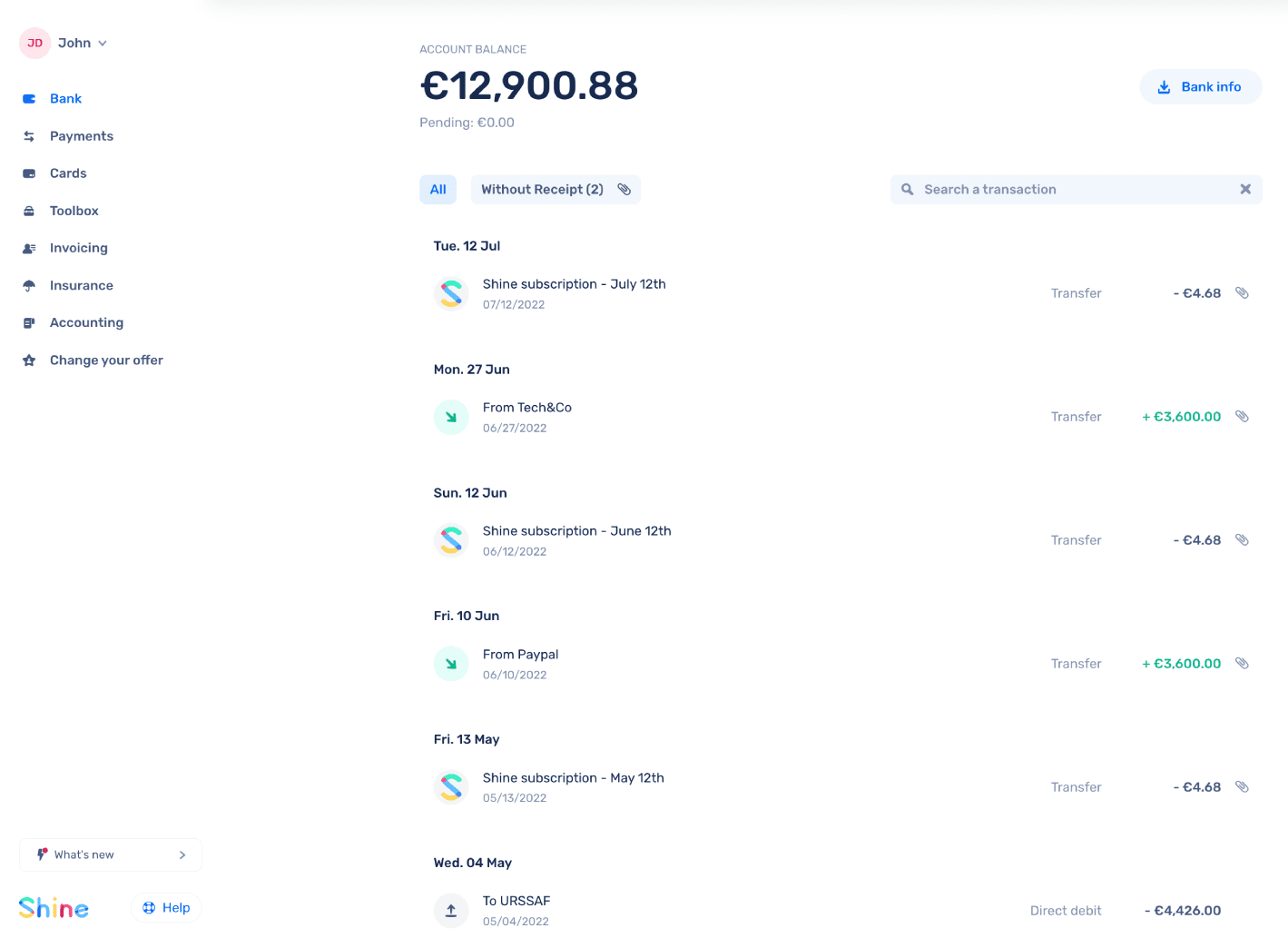1288x938 pixels.
Task: Click the Shine logo on June 12th subscription
Action: (451, 540)
